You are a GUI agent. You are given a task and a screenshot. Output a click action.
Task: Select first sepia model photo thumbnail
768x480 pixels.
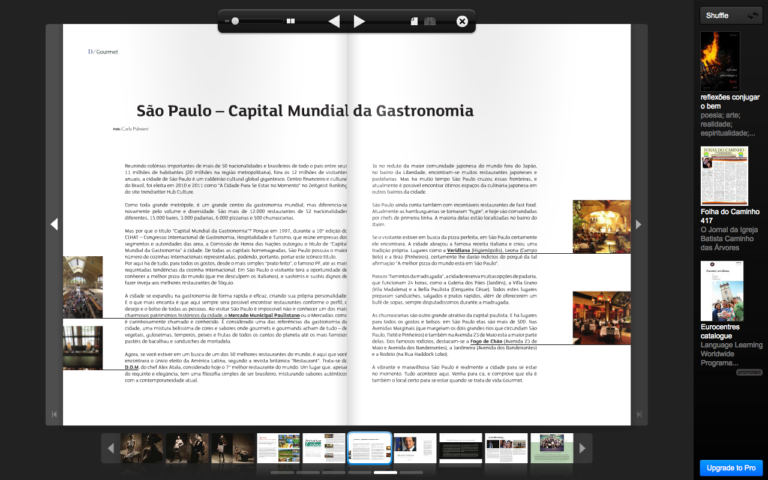(x=142, y=448)
